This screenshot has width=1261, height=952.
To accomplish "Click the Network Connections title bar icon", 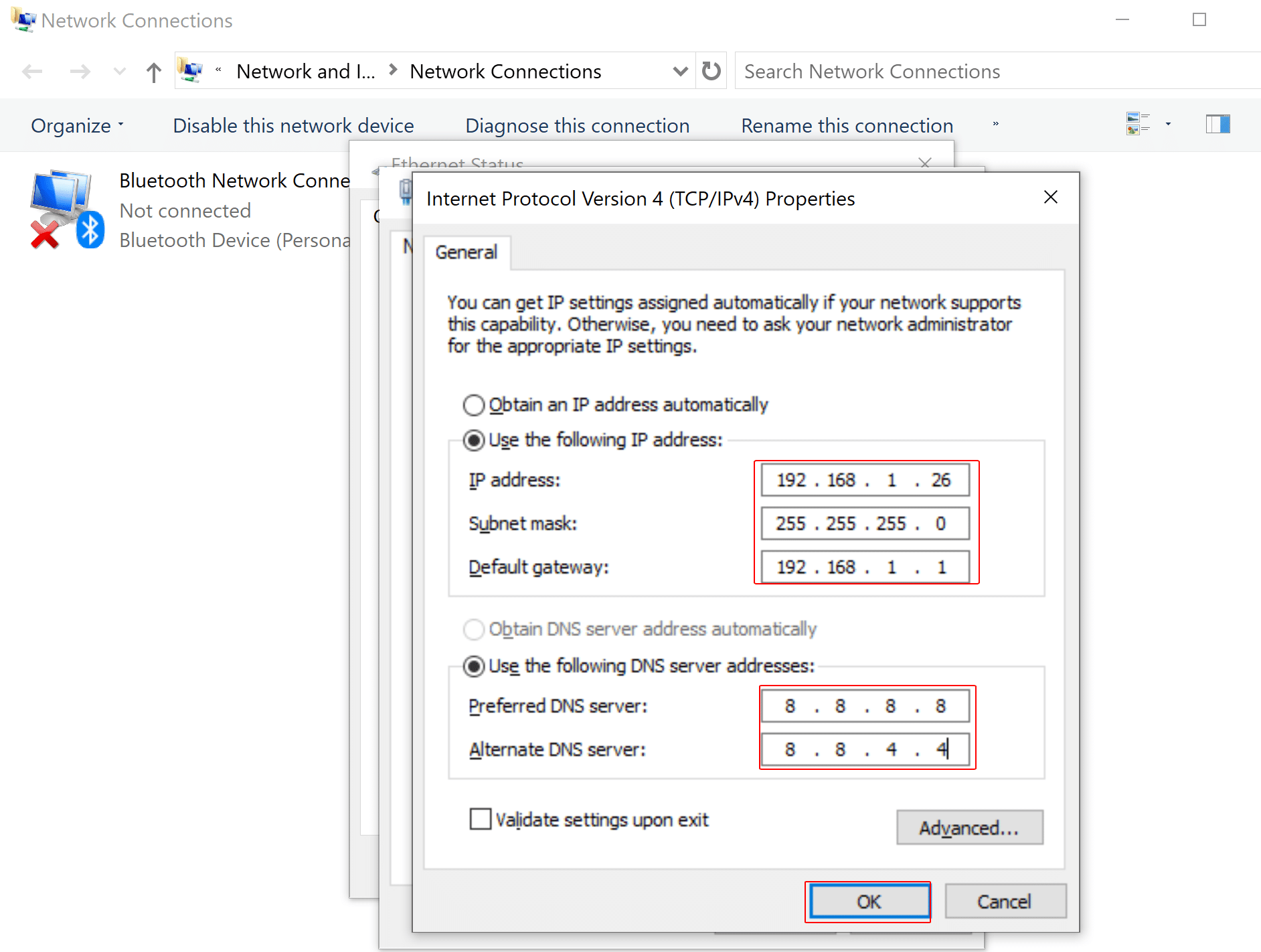I will pyautogui.click(x=23, y=20).
